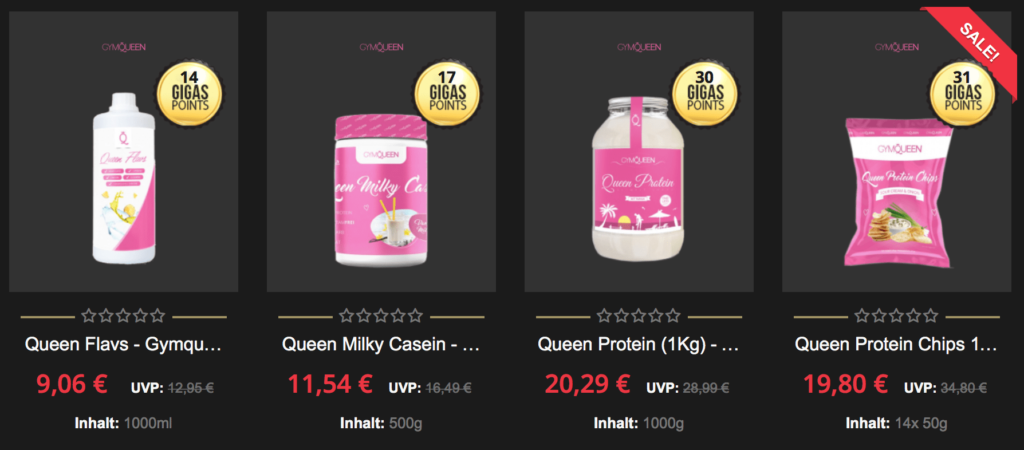Click GymQueen logo above Queen Flavs bottle
The image size is (1024, 450).
pyautogui.click(x=123, y=47)
